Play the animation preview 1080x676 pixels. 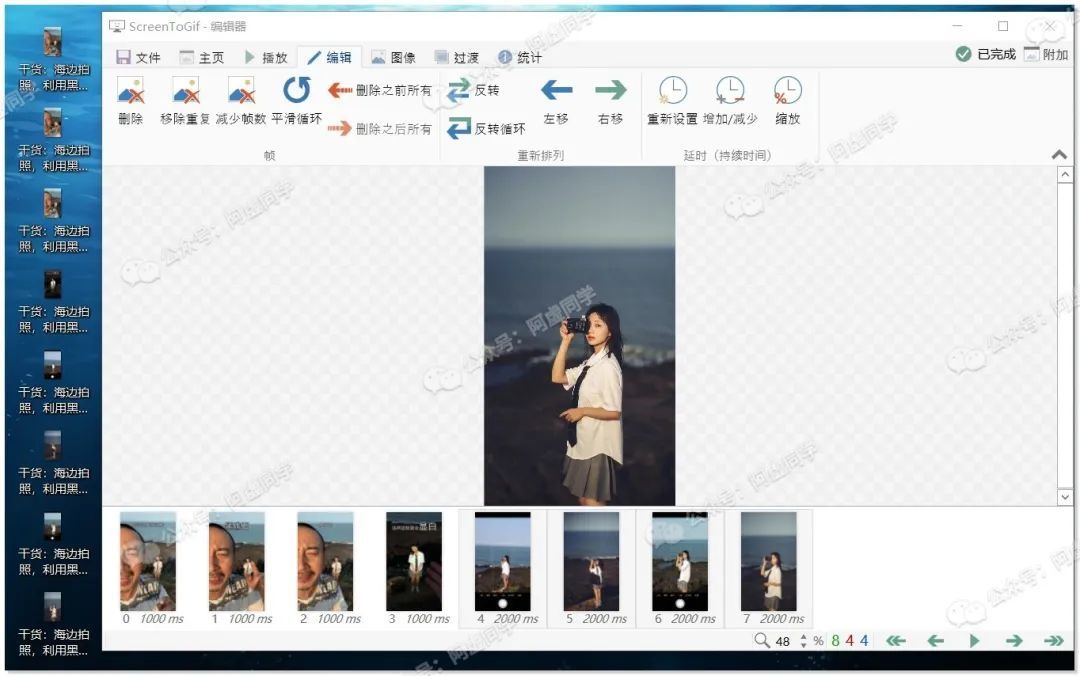[x=974, y=641]
